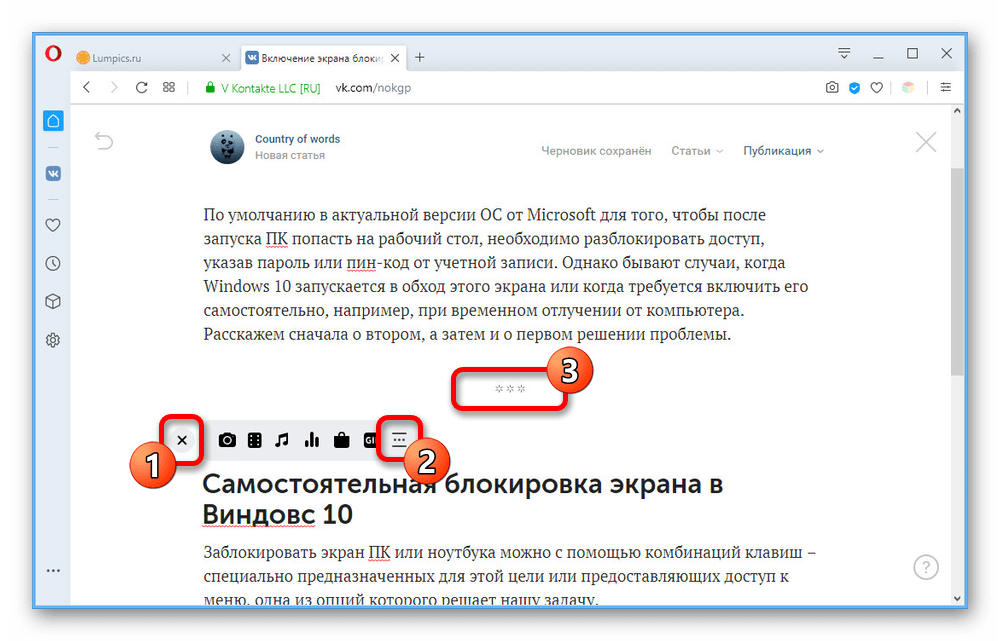
Task: Insert a photo with camera icon
Action: [x=227, y=440]
